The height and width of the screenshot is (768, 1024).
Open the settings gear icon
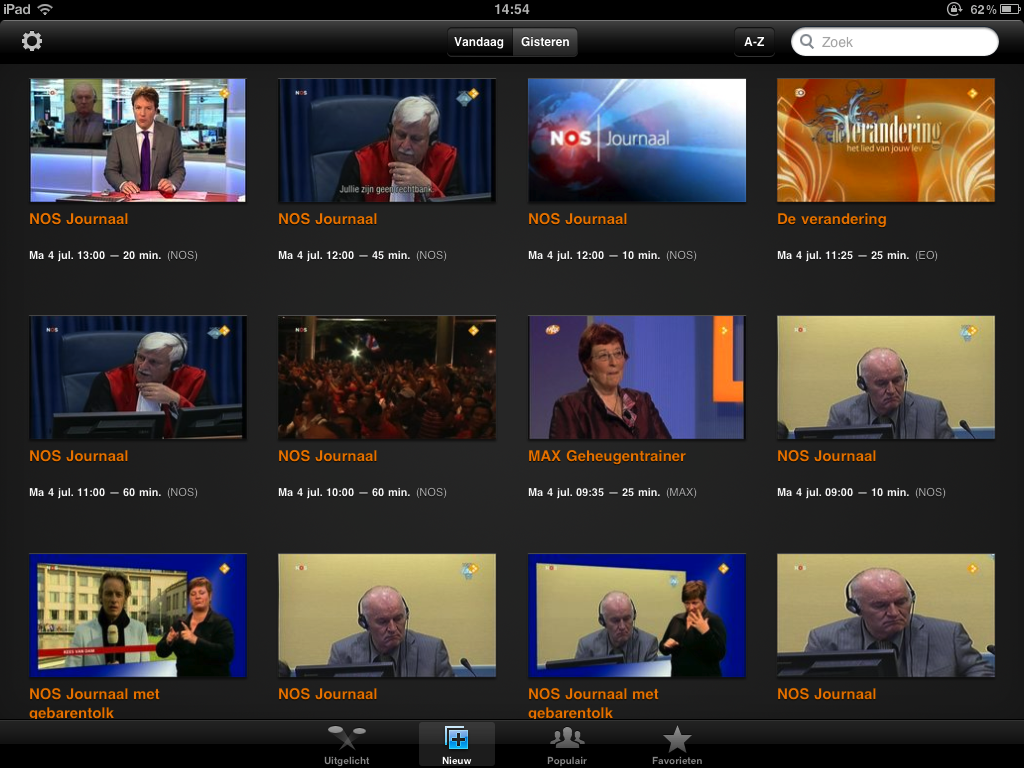pyautogui.click(x=31, y=41)
